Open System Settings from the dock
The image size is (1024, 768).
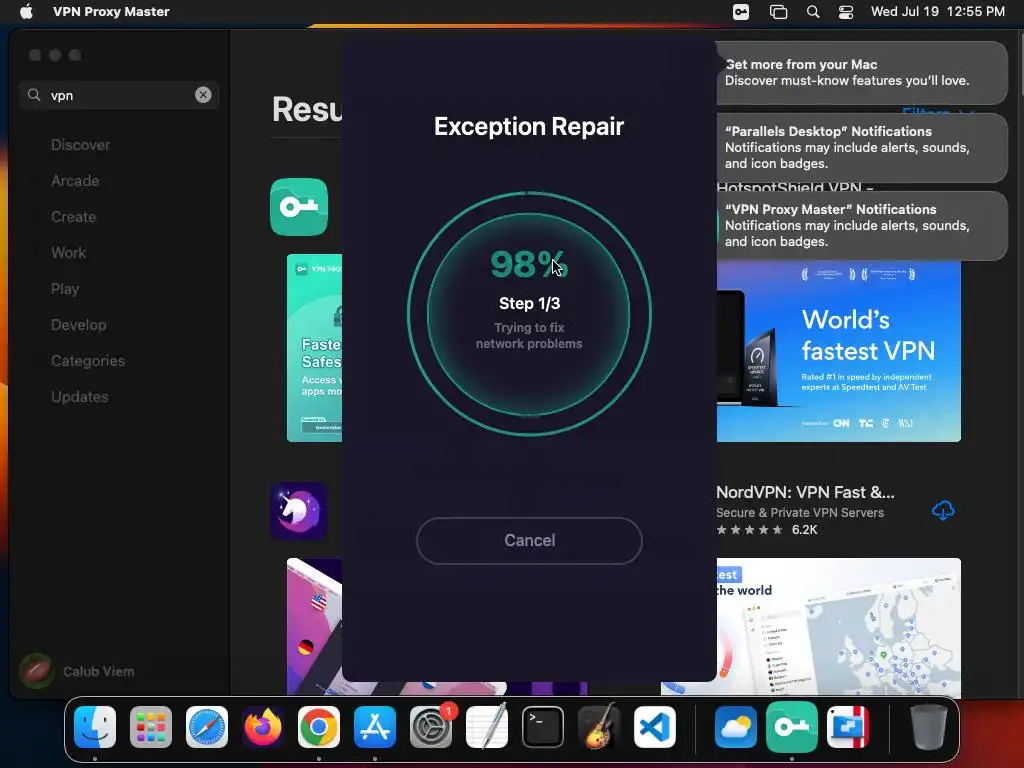coord(431,727)
